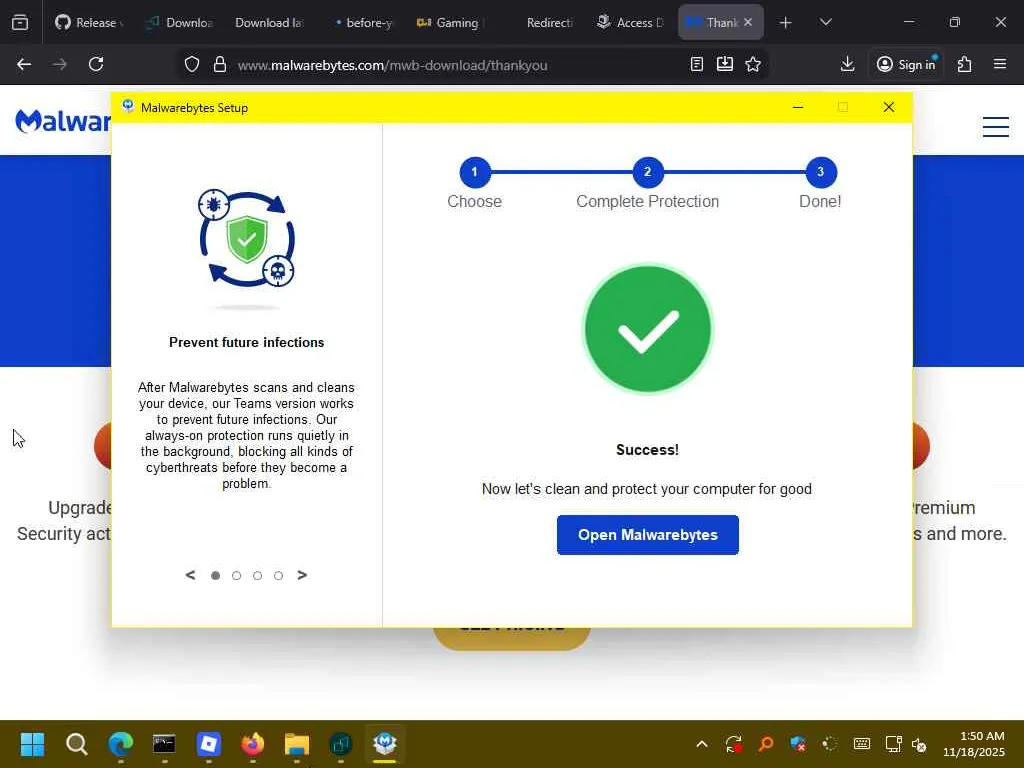Open File Explorer from taskbar
Viewport: 1024px width, 768px height.
(296, 744)
